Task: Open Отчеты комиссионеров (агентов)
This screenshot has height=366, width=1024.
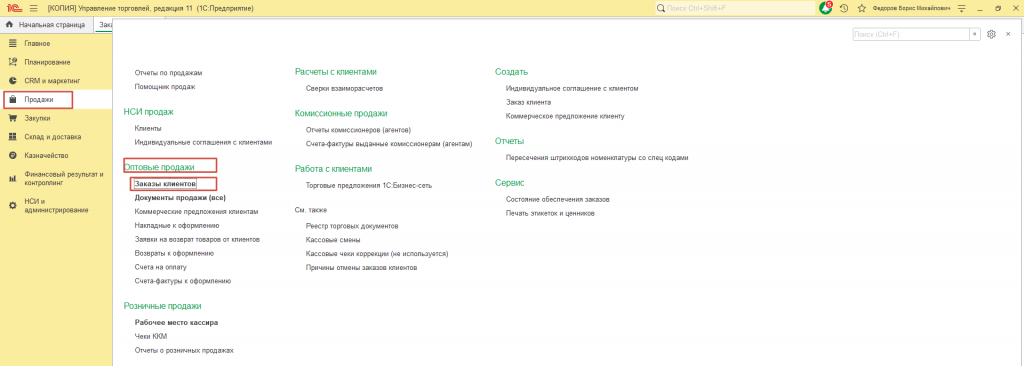Action: pos(358,129)
